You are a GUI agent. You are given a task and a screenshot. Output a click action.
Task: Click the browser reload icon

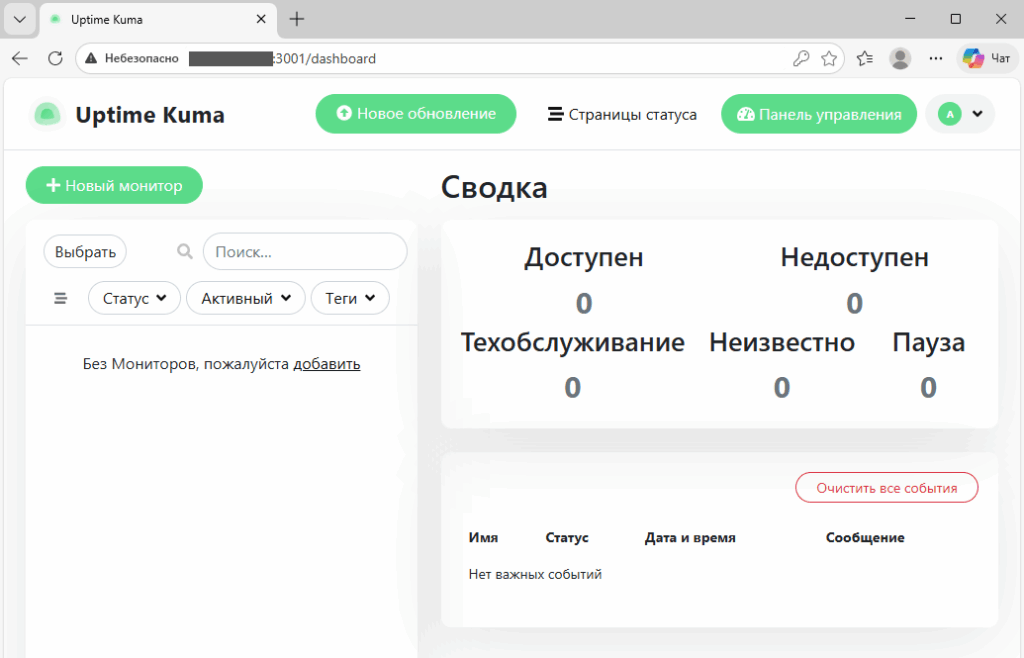pyautogui.click(x=55, y=57)
